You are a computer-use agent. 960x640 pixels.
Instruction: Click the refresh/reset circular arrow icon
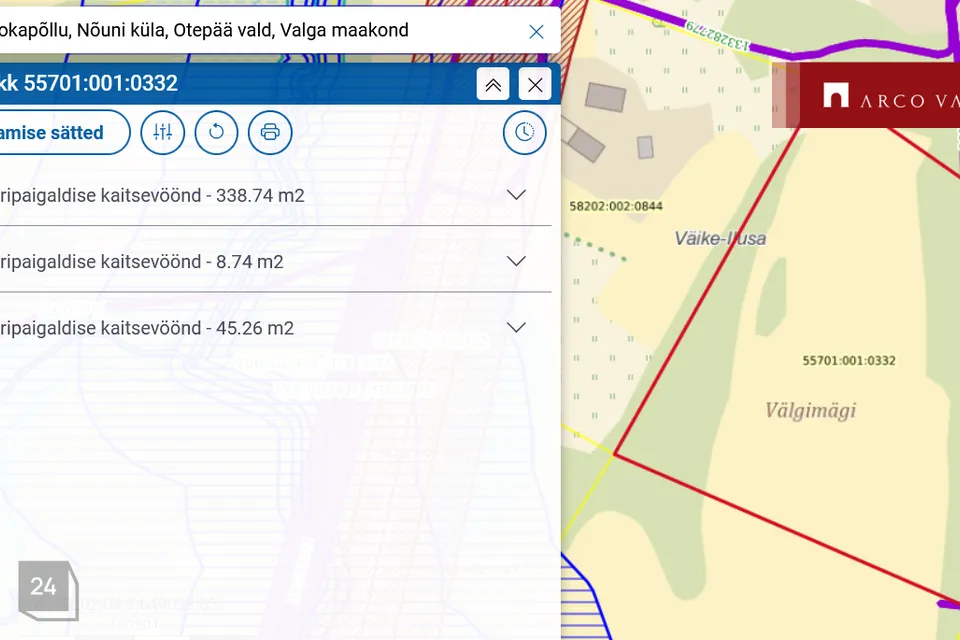[x=216, y=132]
